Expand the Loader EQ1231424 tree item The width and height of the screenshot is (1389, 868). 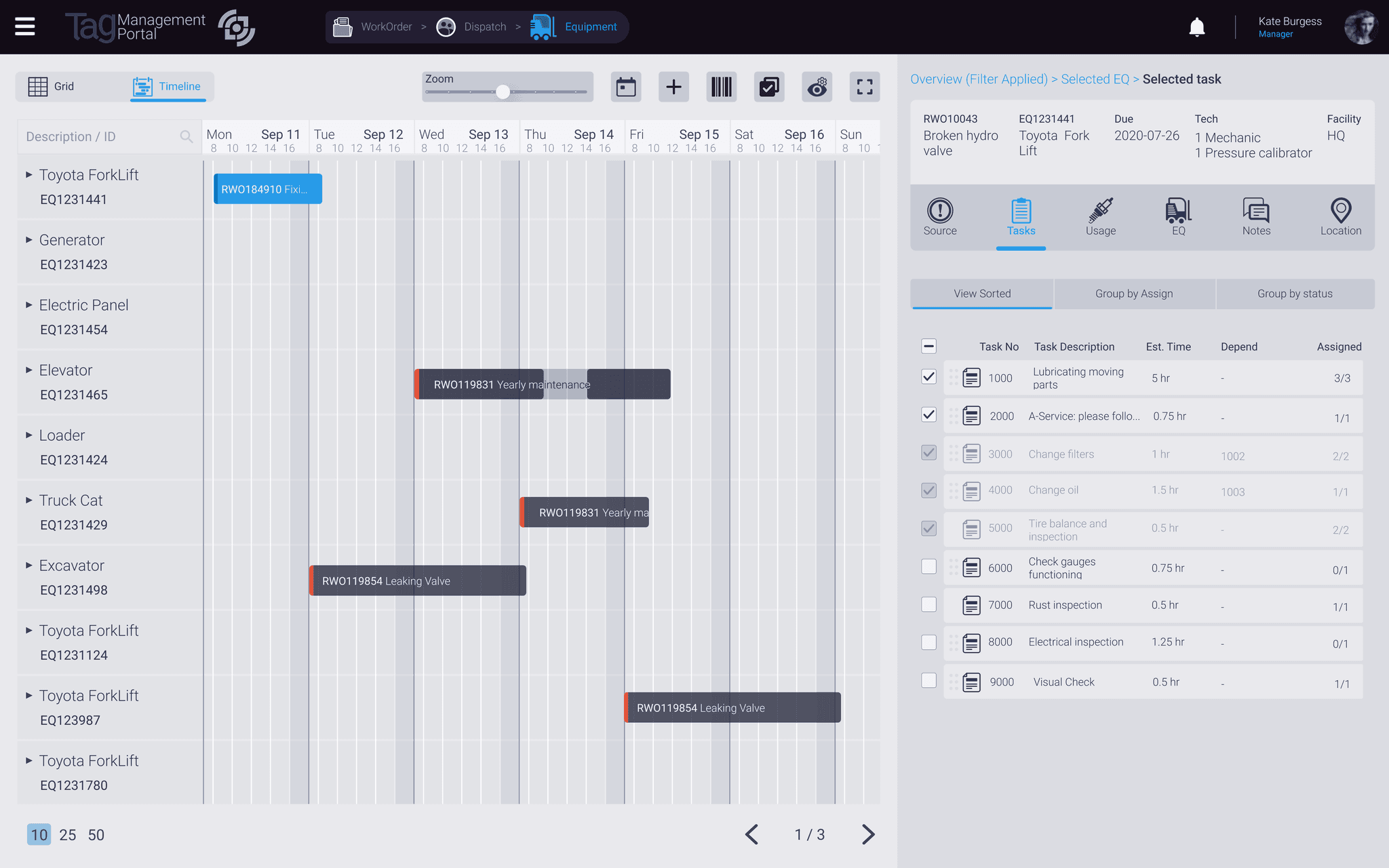click(28, 434)
